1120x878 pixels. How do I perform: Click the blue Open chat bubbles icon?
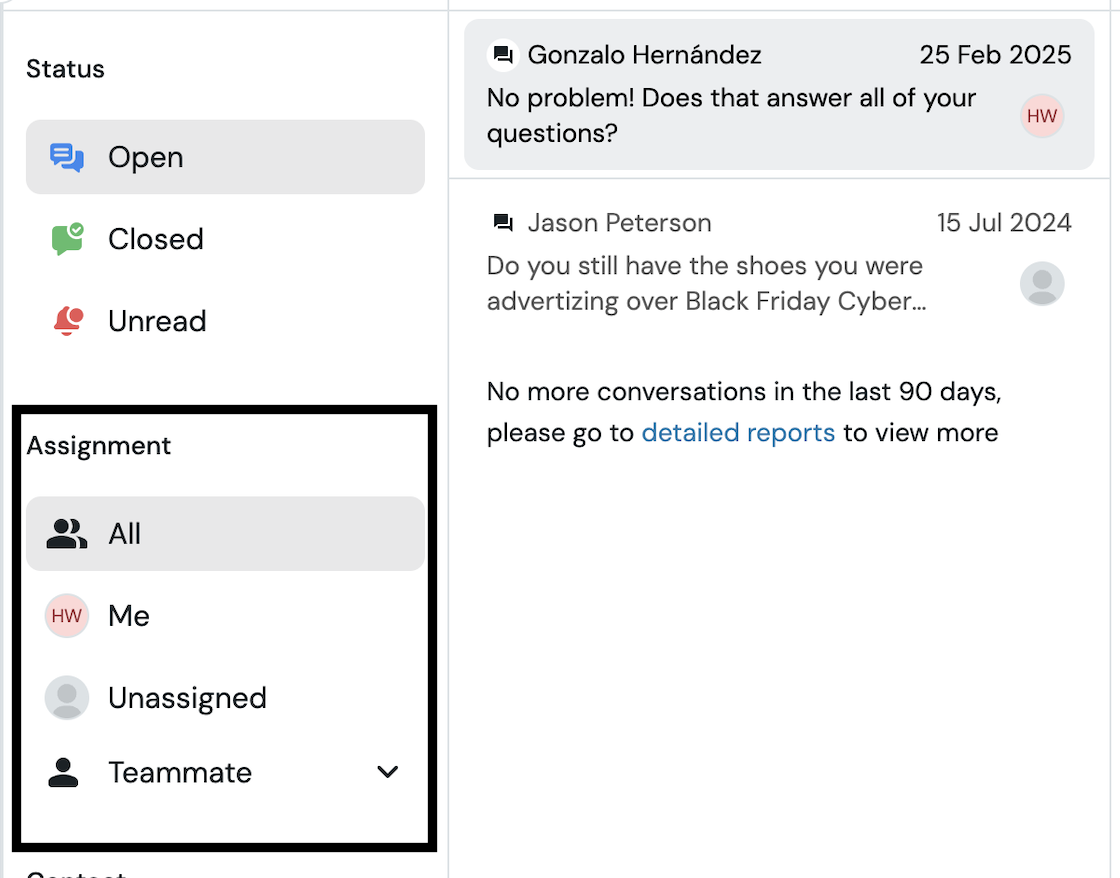(x=67, y=157)
